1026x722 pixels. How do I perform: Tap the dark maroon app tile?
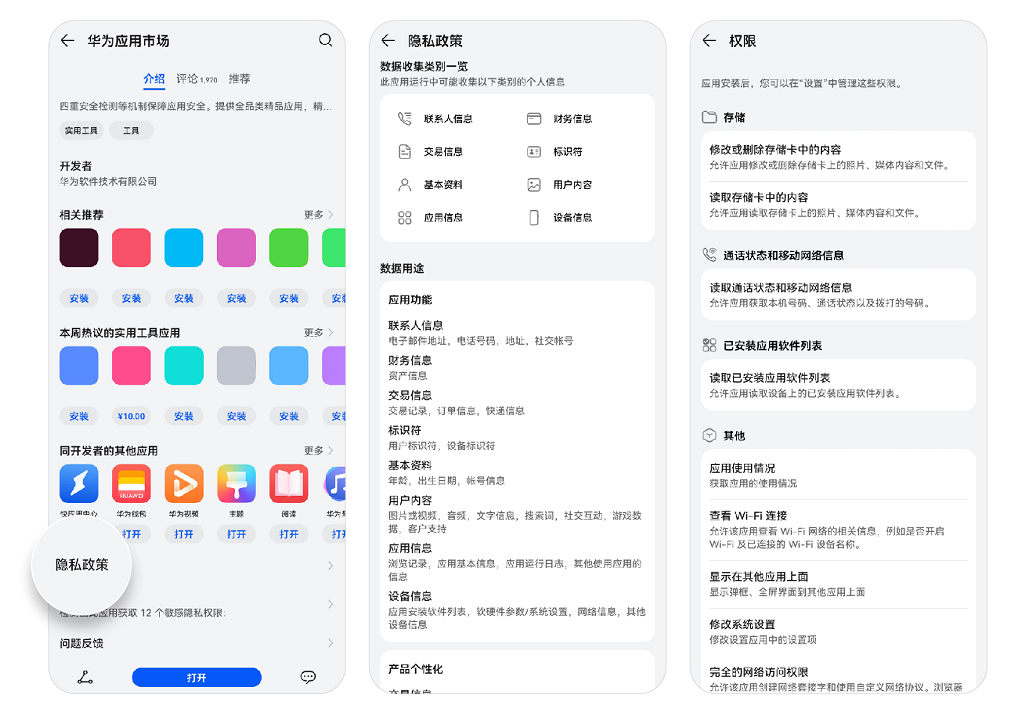click(x=79, y=248)
